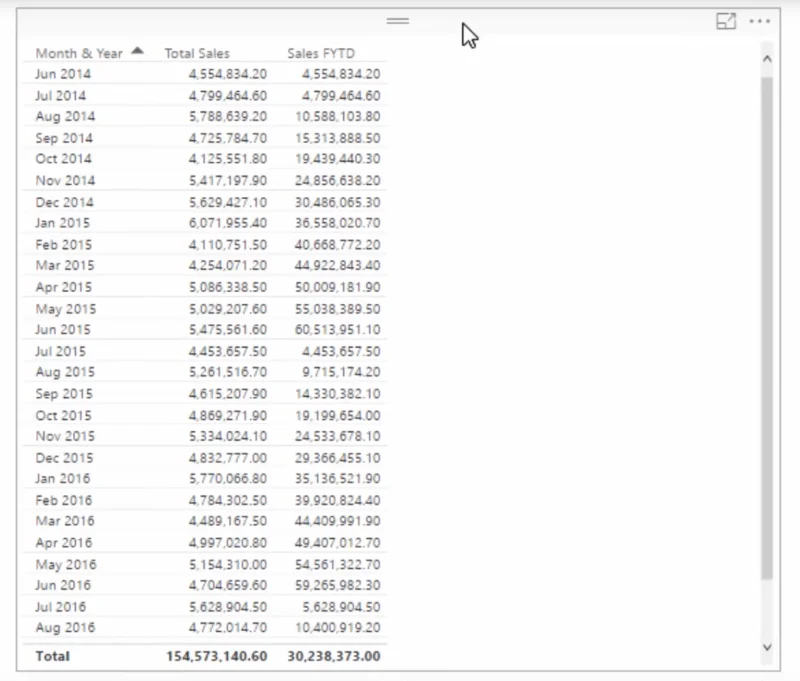This screenshot has height=681, width=800.
Task: Select the Feb 2016 row label
Action: click(63, 500)
